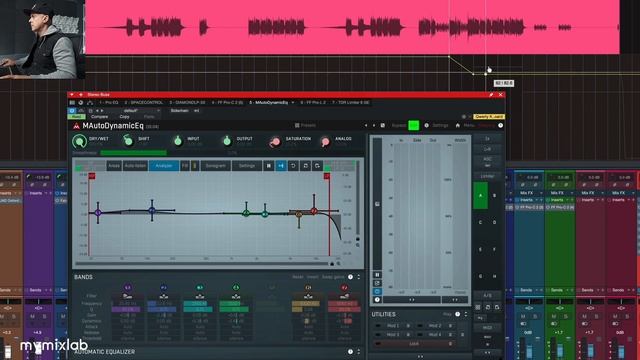
Task: Click Copy in plugin window header
Action: [124, 117]
